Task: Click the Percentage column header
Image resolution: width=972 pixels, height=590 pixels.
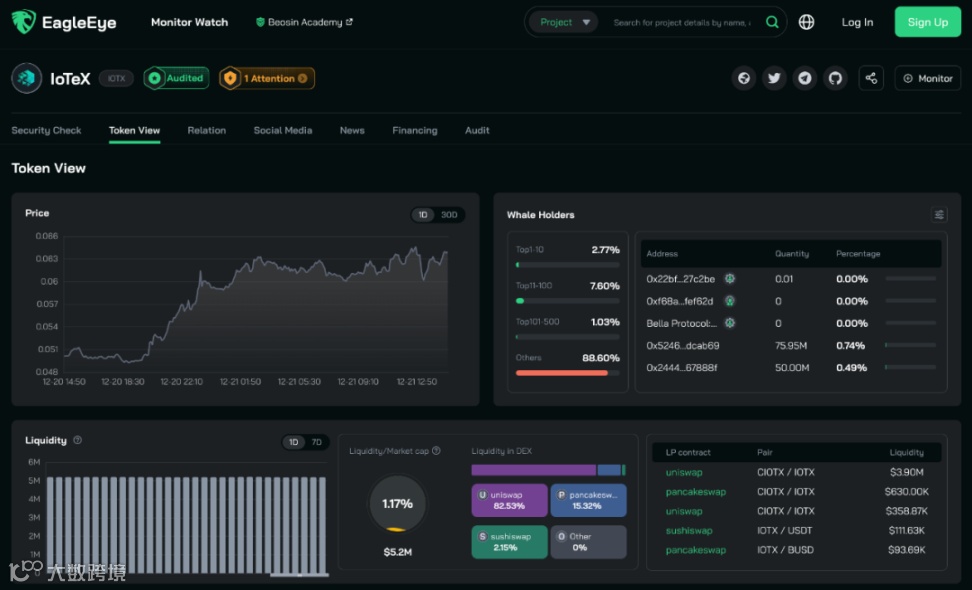Action: 858,253
